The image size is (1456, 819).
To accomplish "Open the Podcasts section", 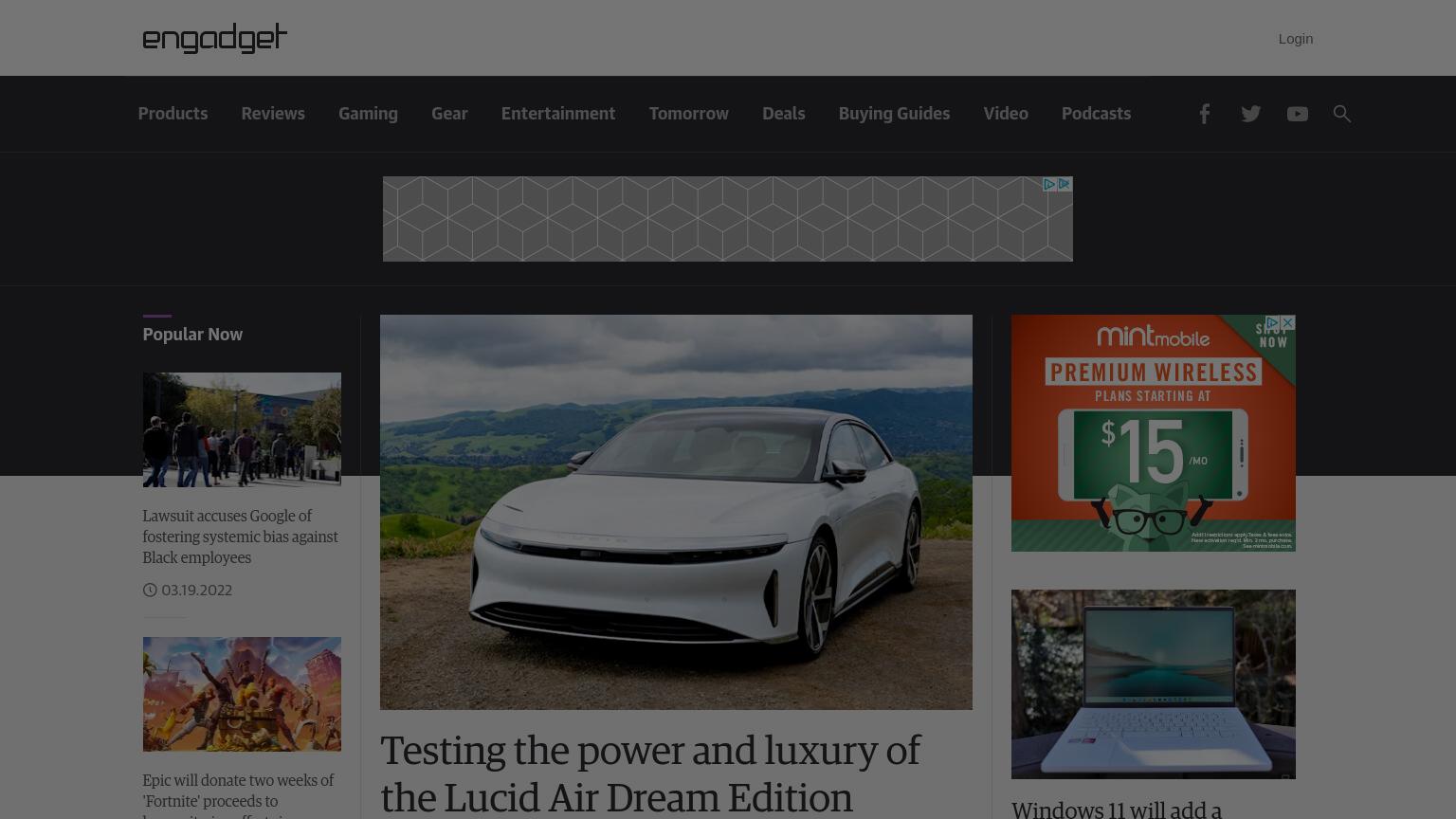I will click(x=1096, y=114).
